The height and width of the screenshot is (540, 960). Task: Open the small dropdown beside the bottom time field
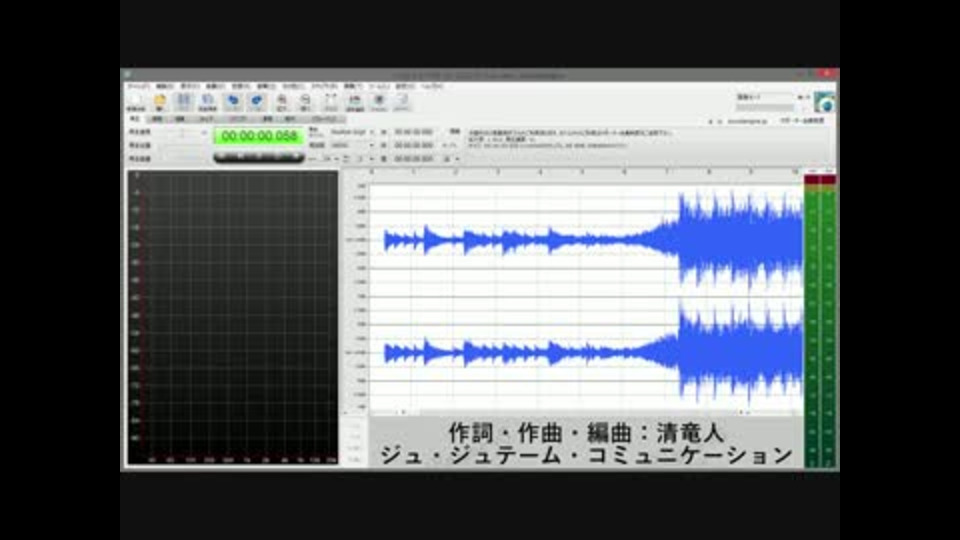click(451, 159)
